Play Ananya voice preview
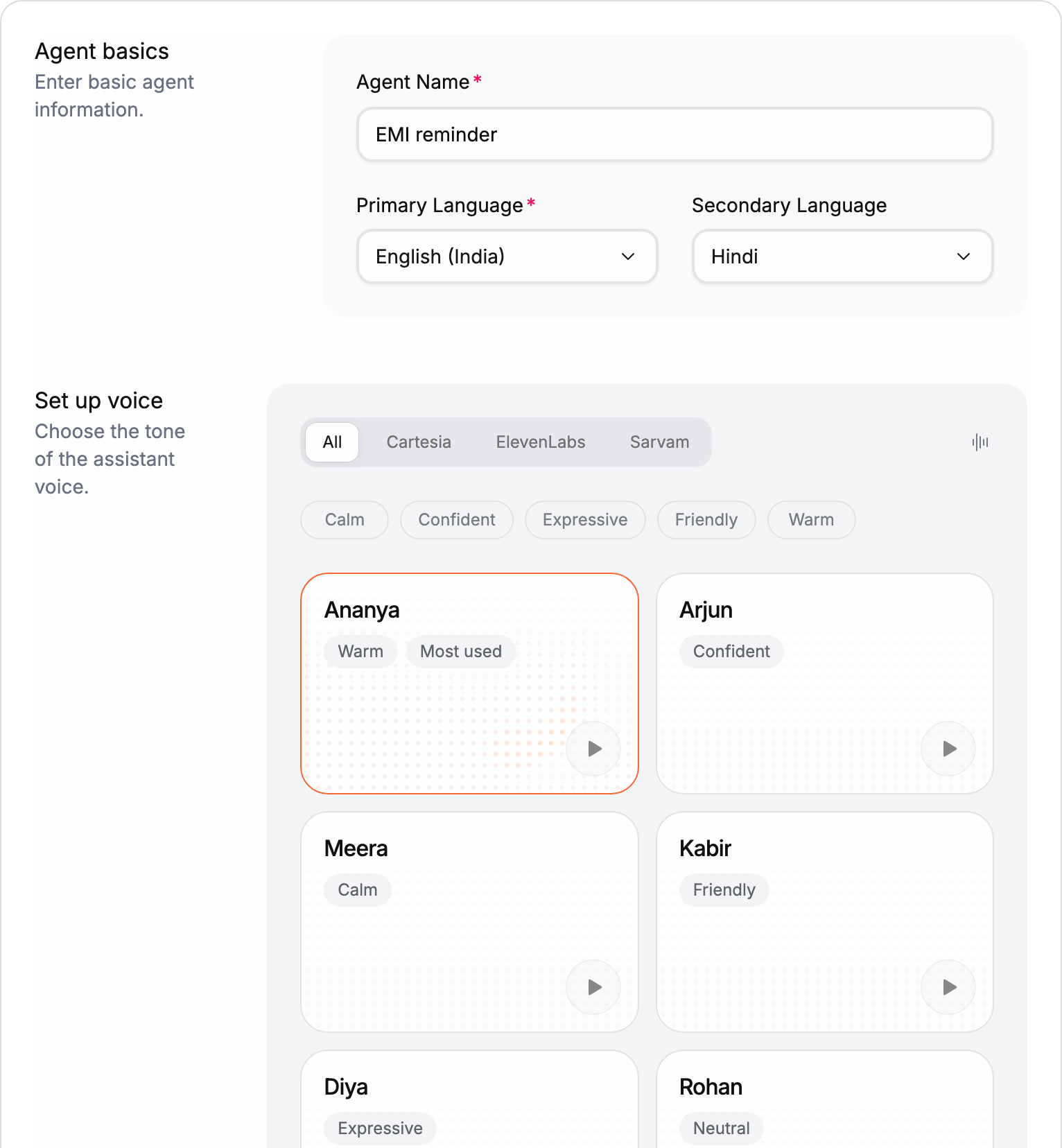Viewport: 1062px width, 1148px height. pyautogui.click(x=593, y=749)
